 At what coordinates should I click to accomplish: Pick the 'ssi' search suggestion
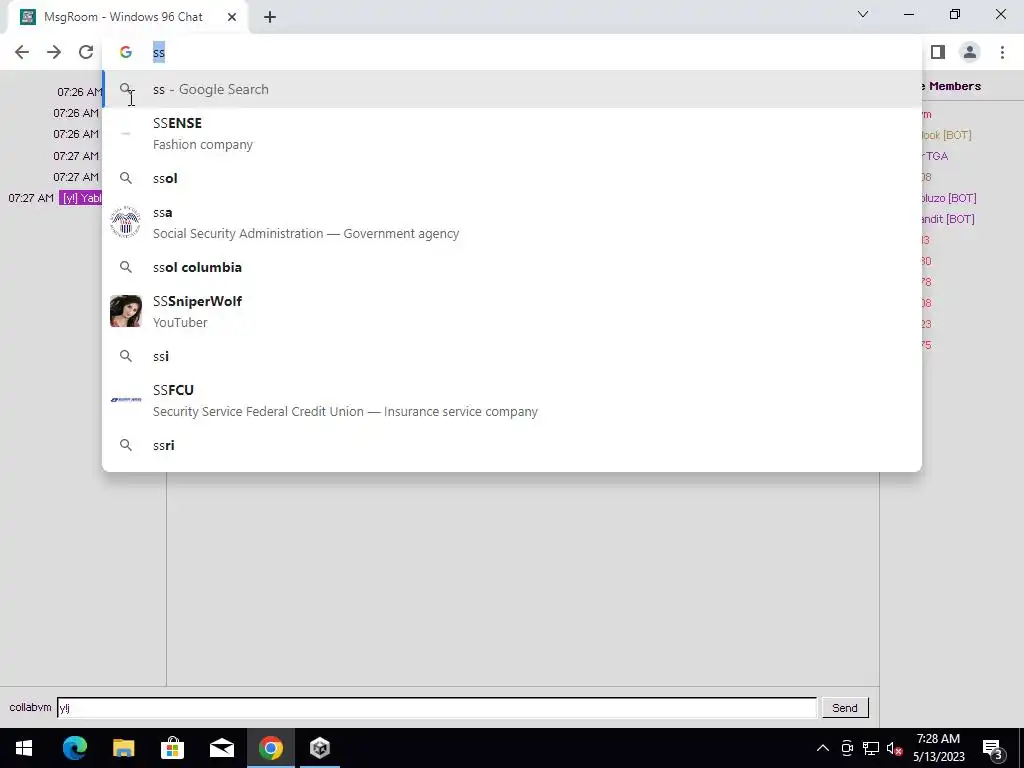(x=512, y=356)
